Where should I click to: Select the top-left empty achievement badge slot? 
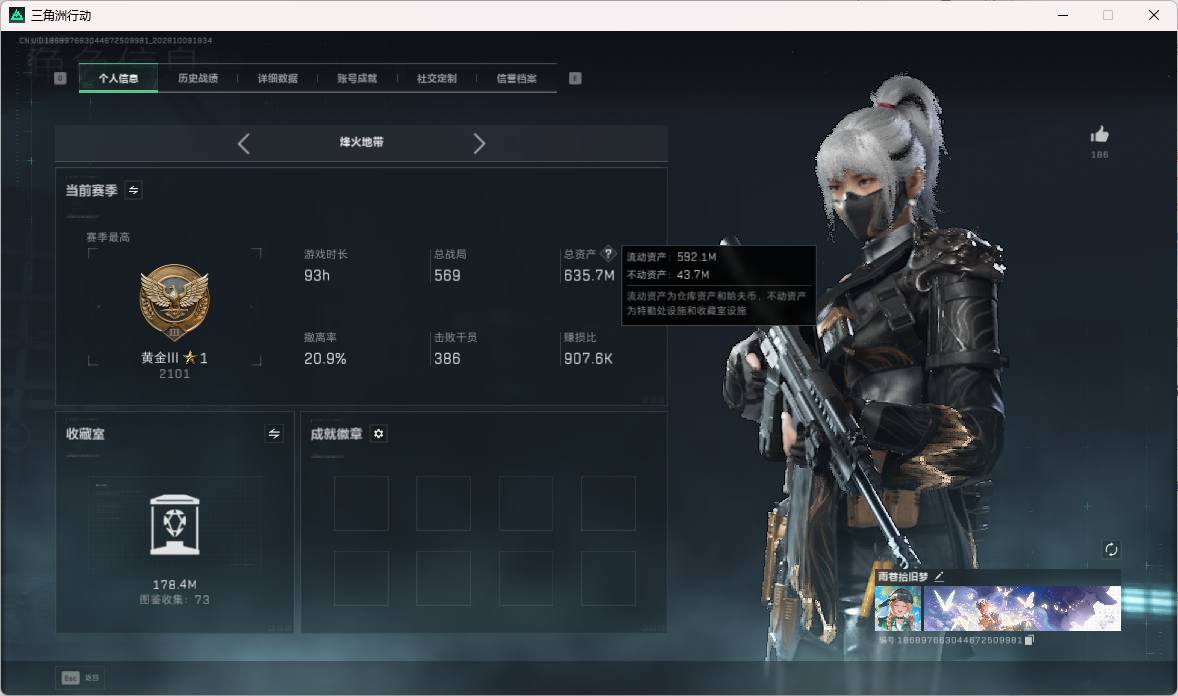361,504
